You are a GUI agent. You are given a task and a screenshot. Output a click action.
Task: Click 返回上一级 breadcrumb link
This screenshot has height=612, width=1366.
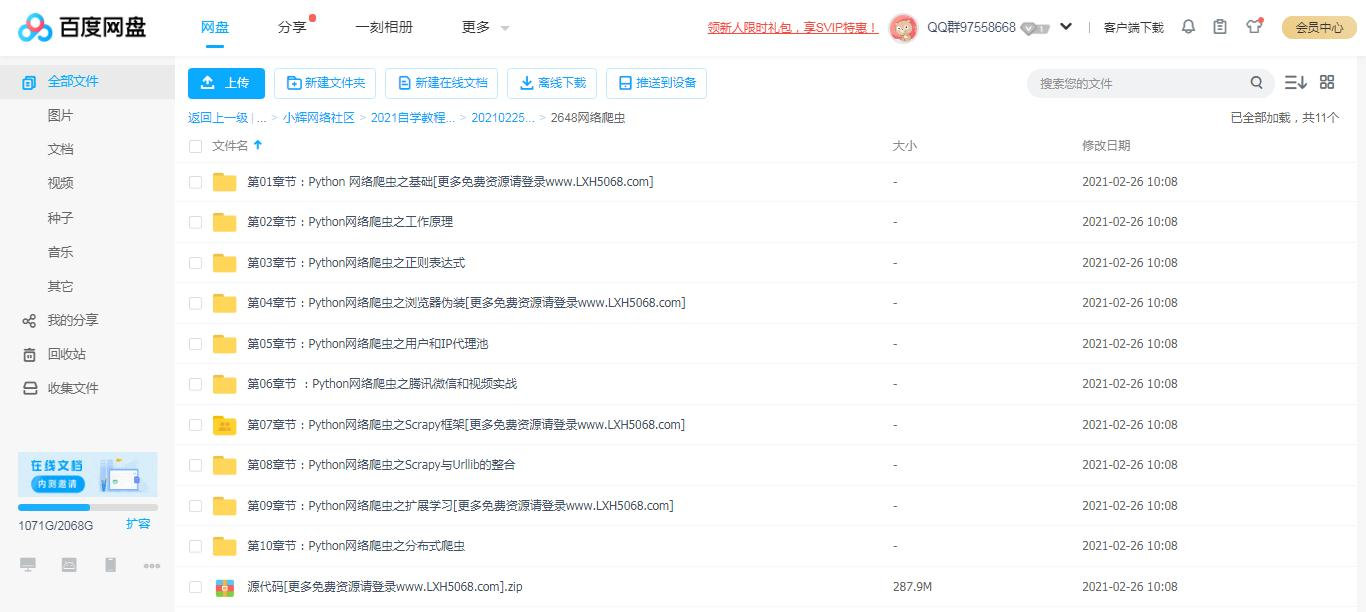[x=218, y=118]
